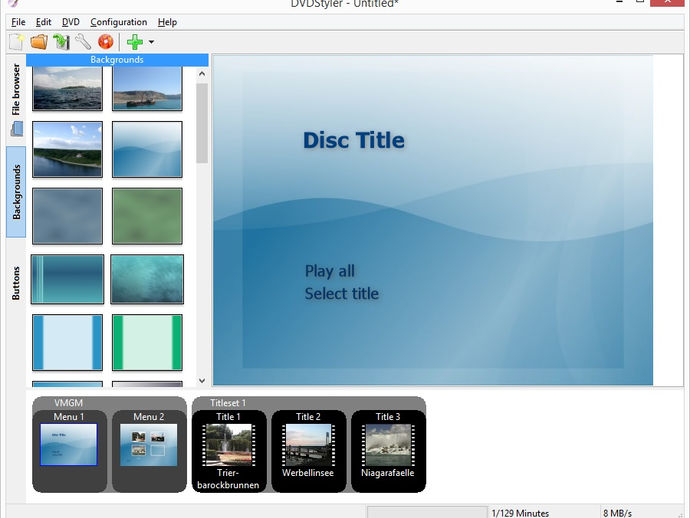Open the DVD menu
The image size is (690, 518).
click(70, 22)
